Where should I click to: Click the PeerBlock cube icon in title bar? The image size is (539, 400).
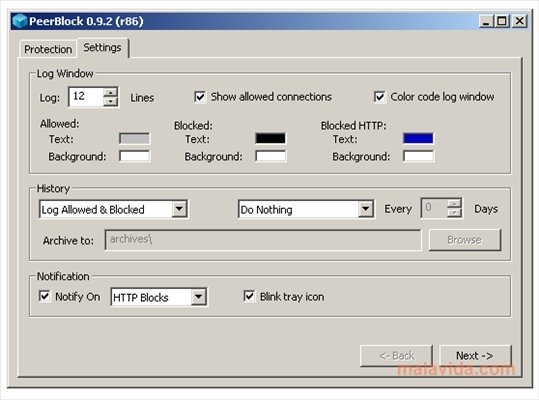pos(20,21)
